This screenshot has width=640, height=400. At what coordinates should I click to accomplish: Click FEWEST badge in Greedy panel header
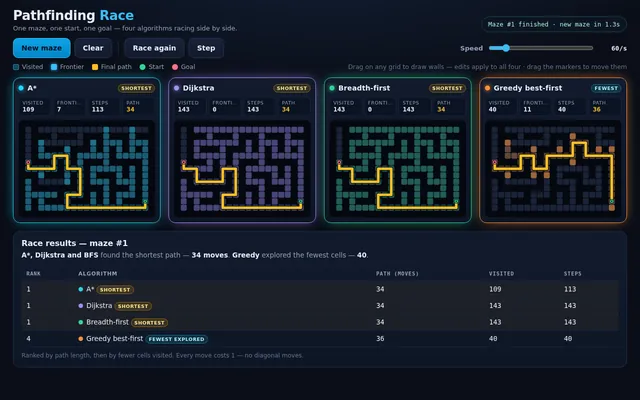(606, 88)
